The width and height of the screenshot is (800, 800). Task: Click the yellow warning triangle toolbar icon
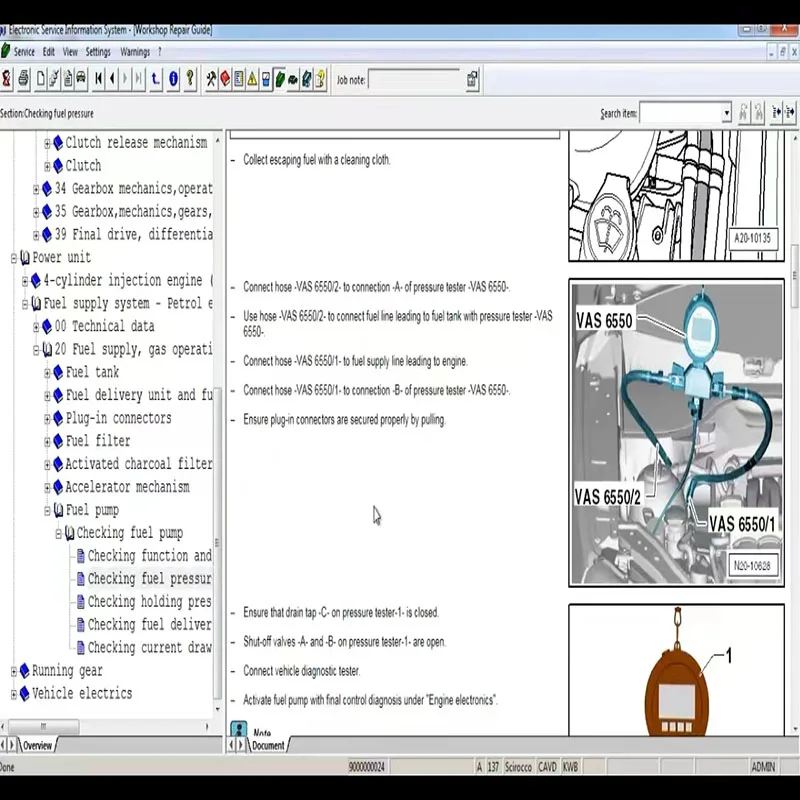point(252,78)
